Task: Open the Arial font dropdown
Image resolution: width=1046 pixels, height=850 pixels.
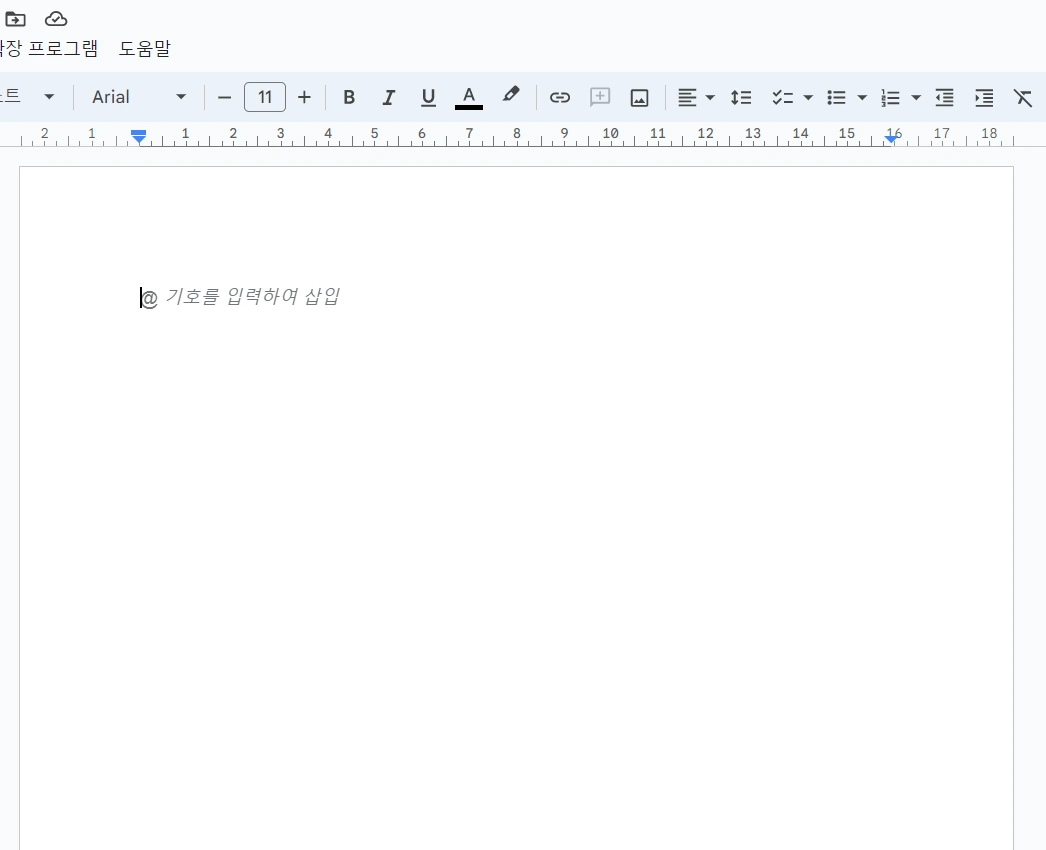Action: click(x=139, y=97)
